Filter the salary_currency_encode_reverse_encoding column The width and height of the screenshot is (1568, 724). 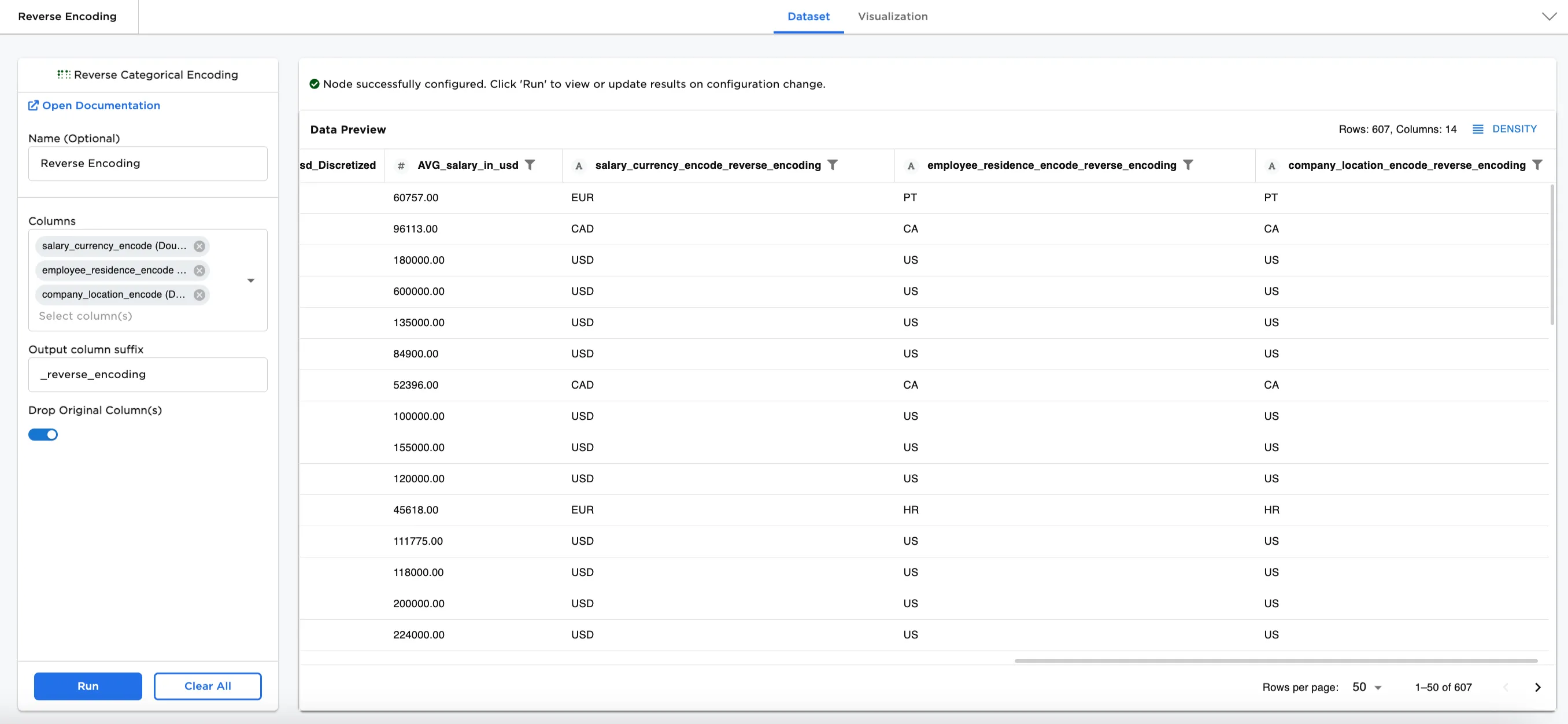832,165
